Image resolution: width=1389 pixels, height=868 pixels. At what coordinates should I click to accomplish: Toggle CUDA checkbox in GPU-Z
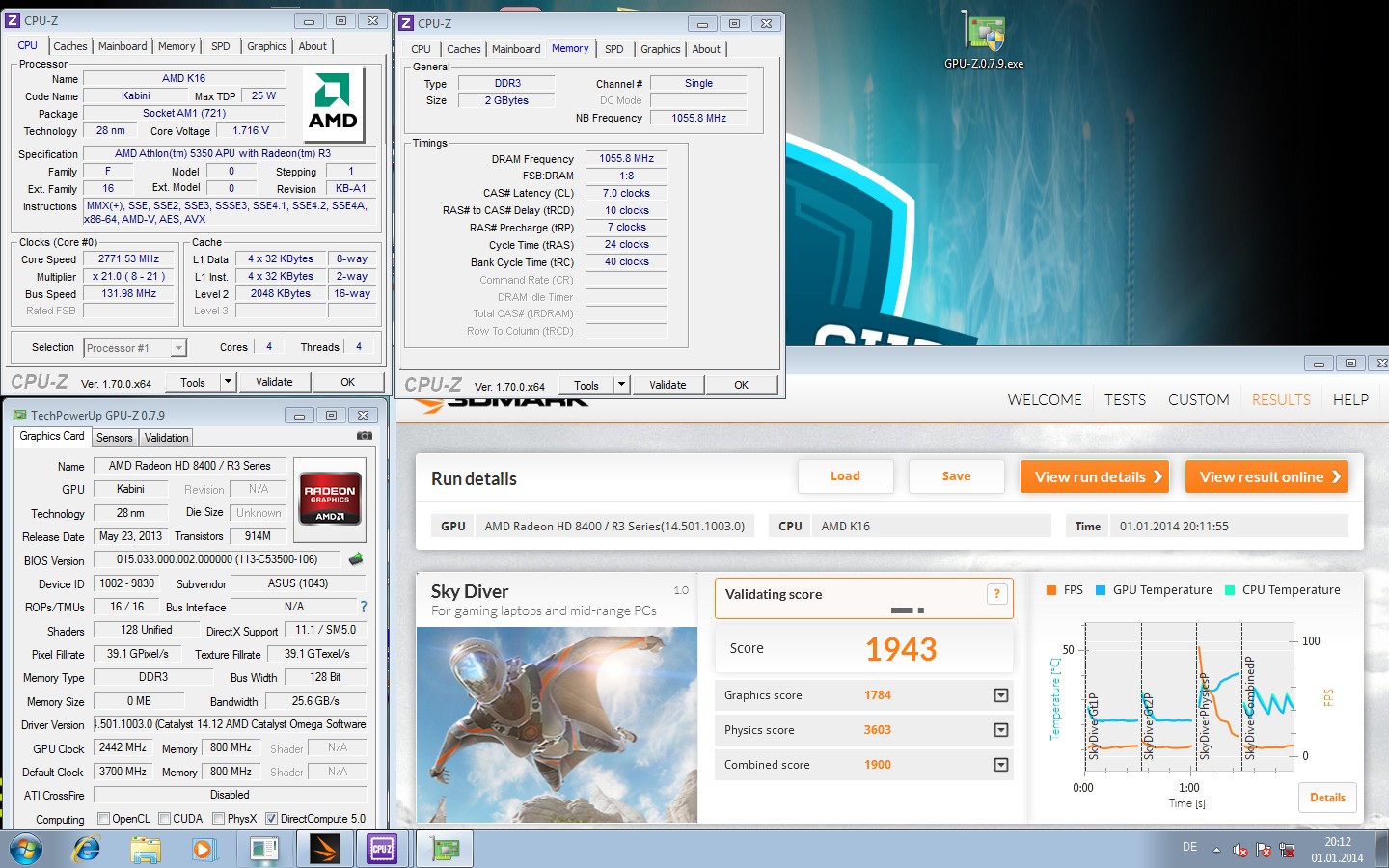point(165,819)
